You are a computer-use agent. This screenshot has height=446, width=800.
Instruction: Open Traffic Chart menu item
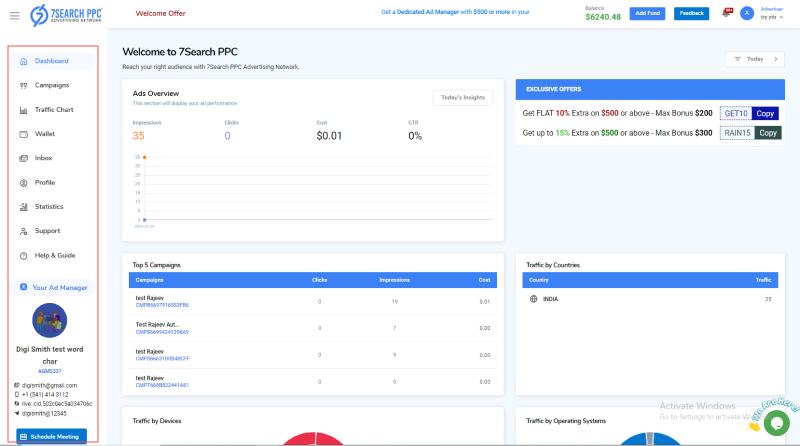coord(52,110)
